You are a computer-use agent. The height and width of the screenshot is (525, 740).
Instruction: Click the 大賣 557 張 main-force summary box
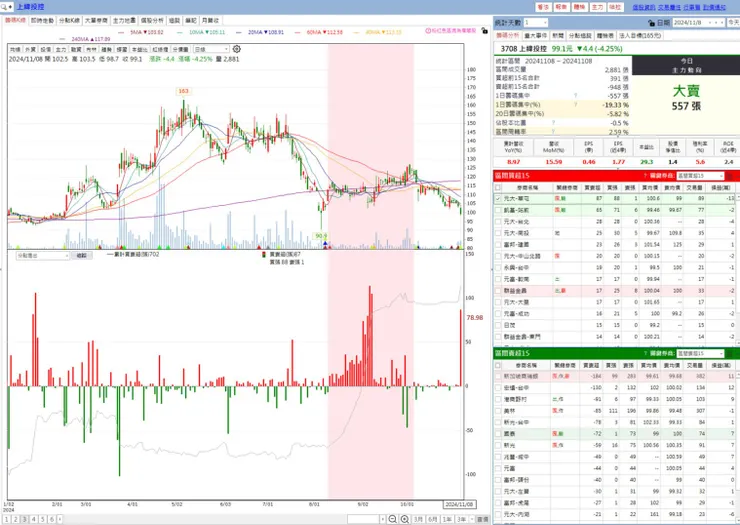[x=686, y=98]
